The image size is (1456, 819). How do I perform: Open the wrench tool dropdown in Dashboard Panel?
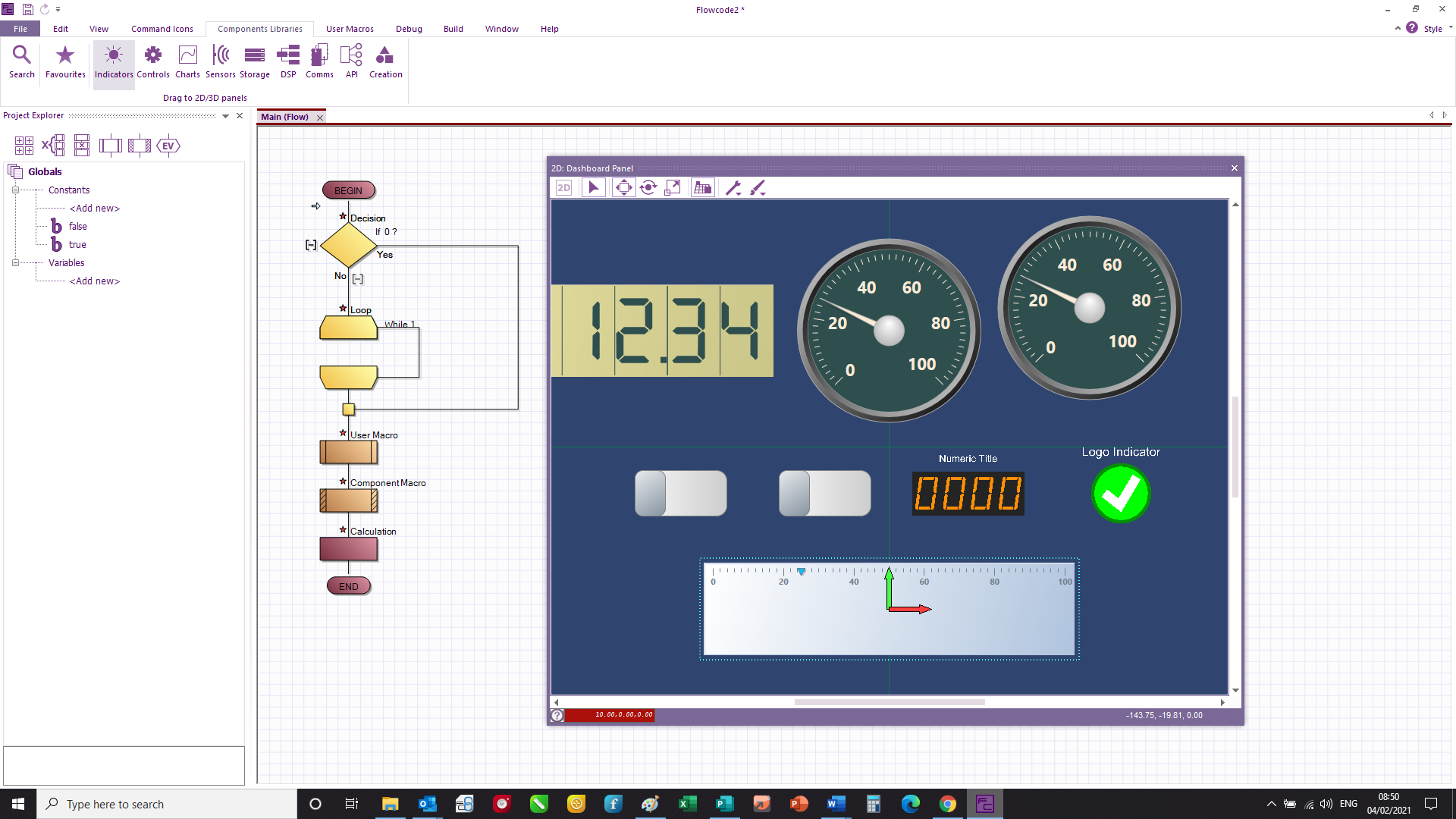click(x=733, y=188)
